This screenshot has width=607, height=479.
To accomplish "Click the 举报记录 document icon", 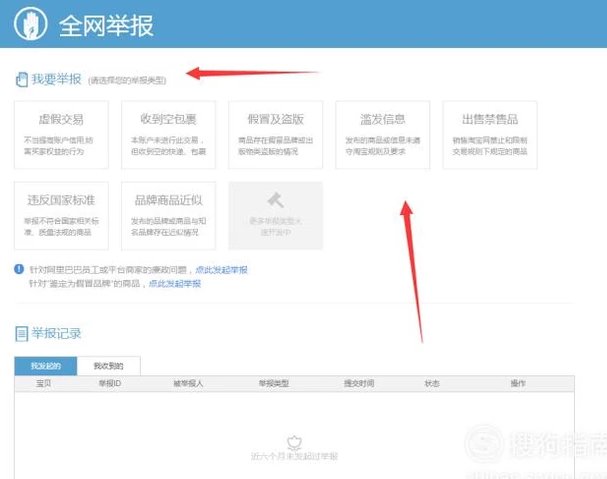I will (x=21, y=334).
